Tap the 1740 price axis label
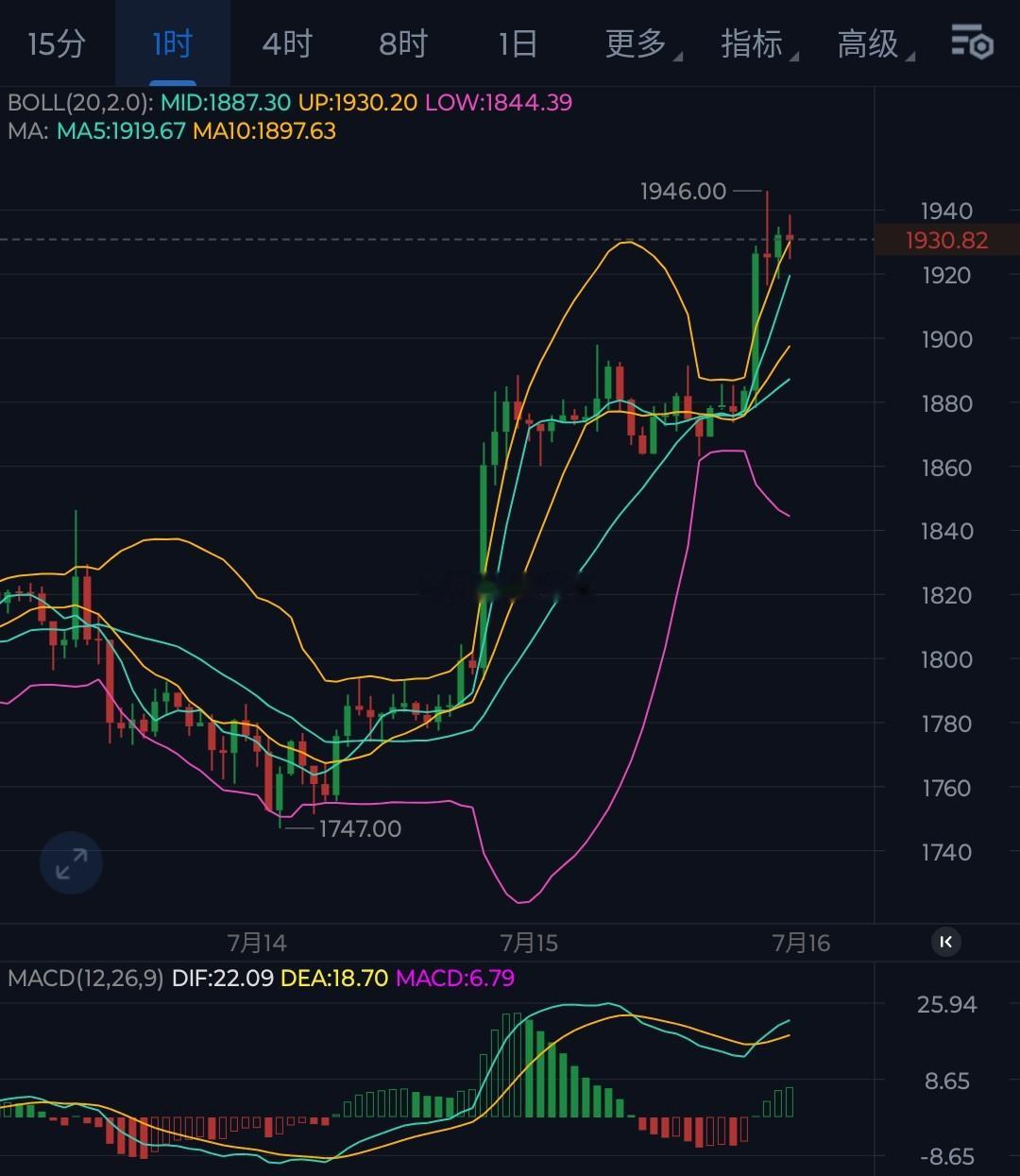The height and width of the screenshot is (1176, 1020). pyautogui.click(x=946, y=852)
